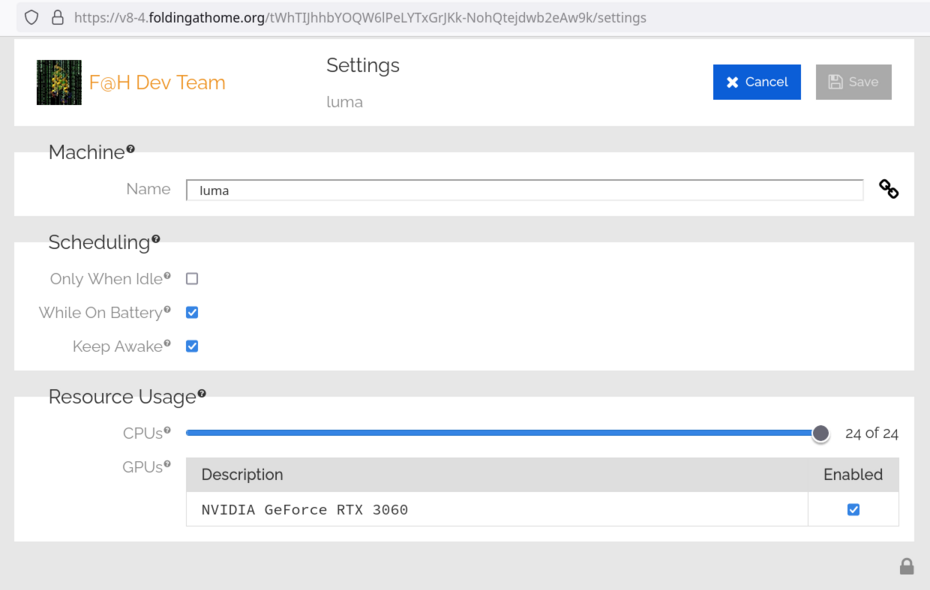Disable the NVIDIA GeForce RTX 3060 GPU checkbox
This screenshot has height=590, width=930.
click(853, 509)
